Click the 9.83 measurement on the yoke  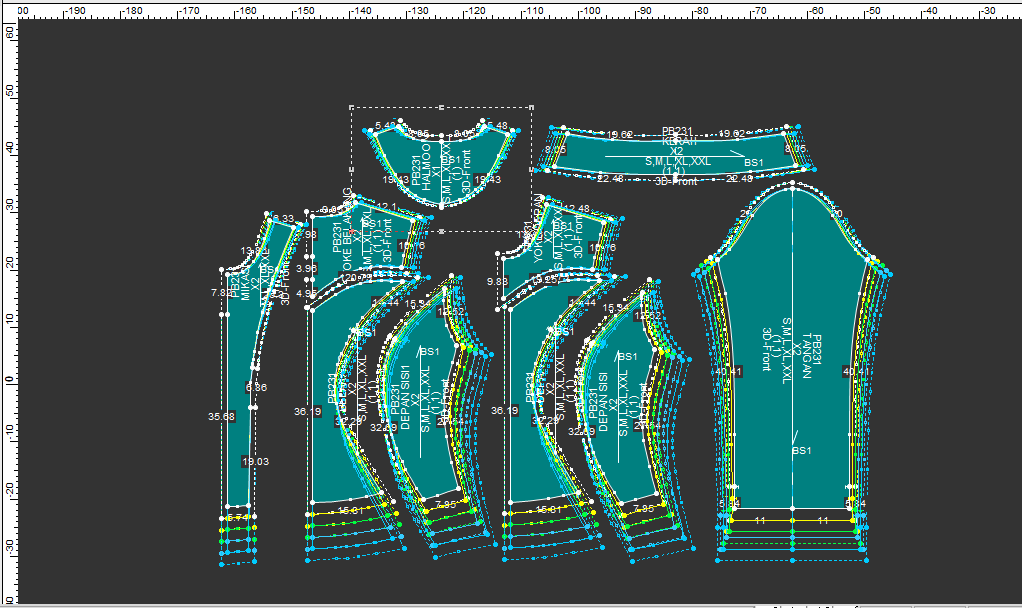tap(497, 282)
